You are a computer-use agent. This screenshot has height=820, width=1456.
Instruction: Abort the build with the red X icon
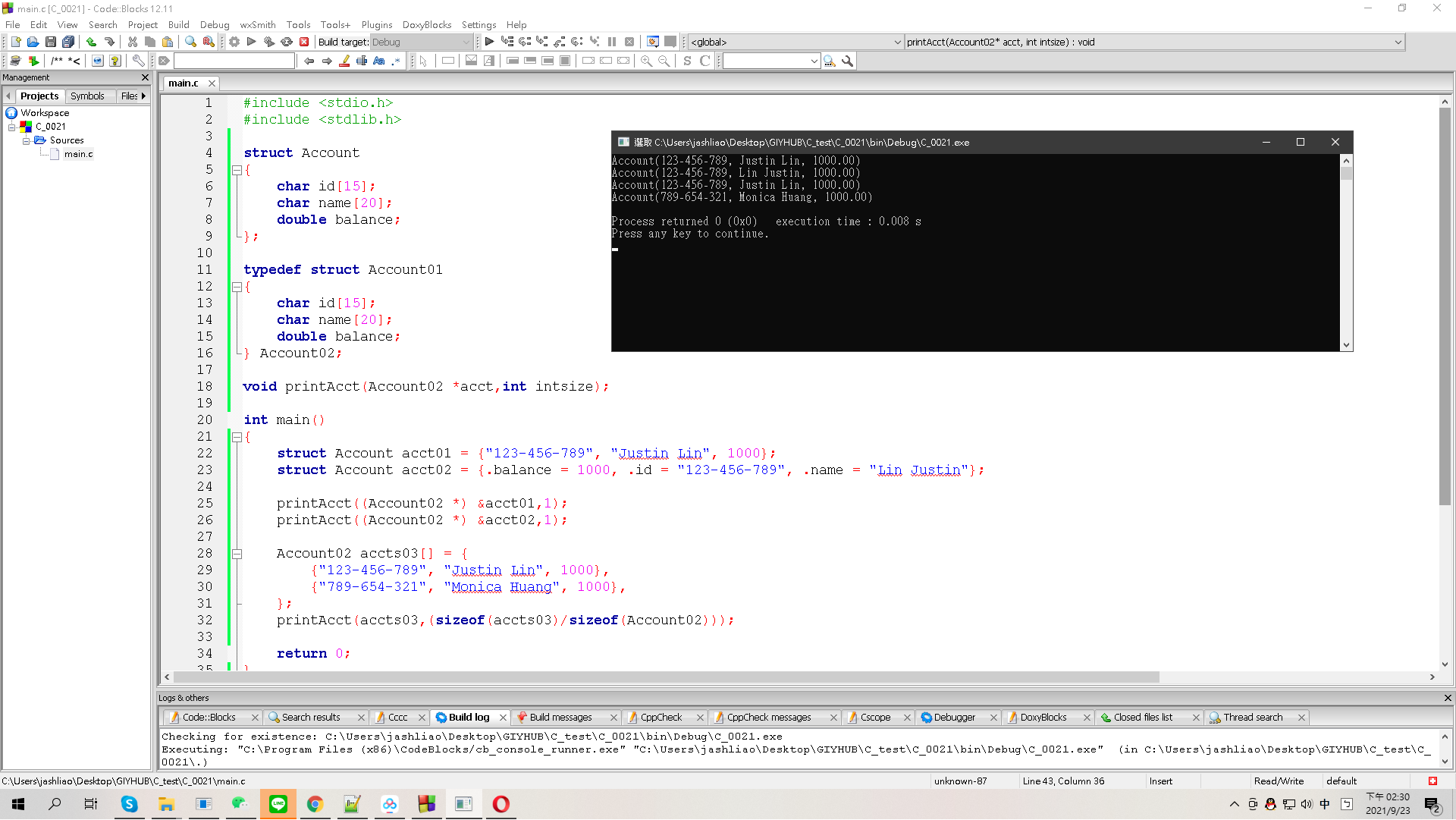[304, 42]
